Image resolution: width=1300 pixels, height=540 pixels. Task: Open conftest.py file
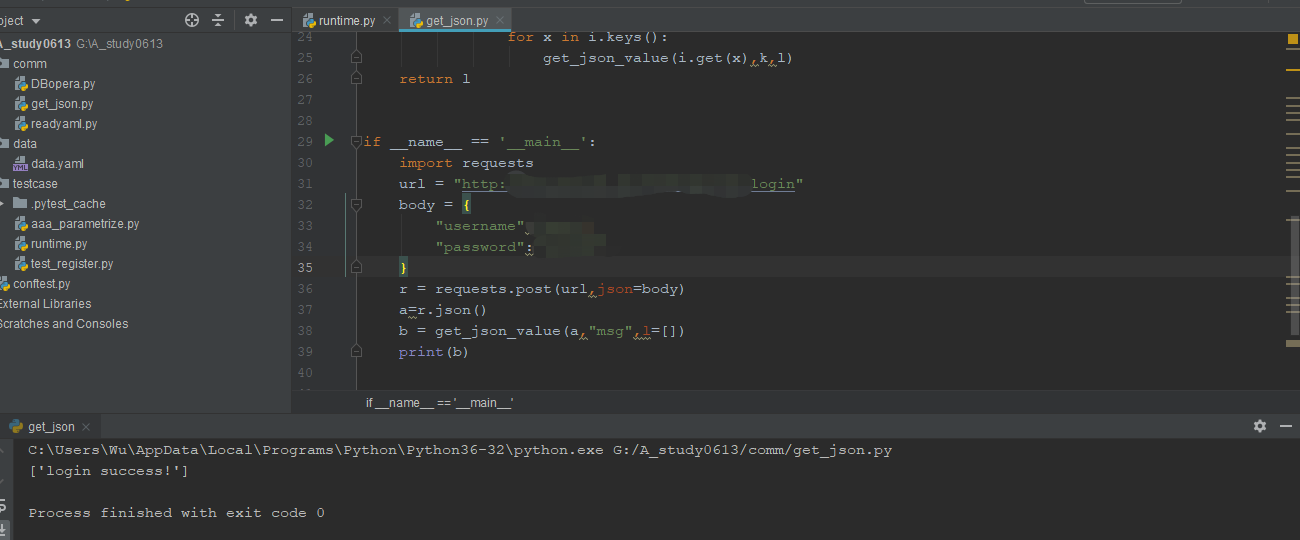[x=42, y=284]
